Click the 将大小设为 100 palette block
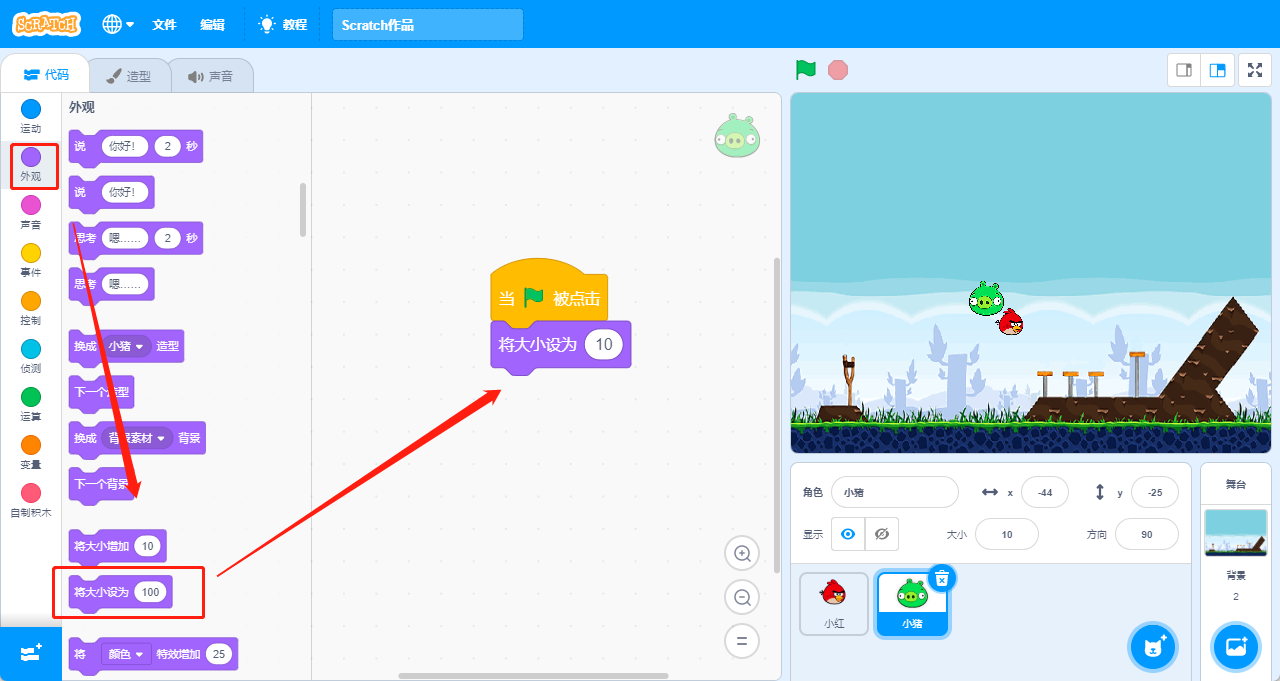Viewport: 1280px width, 681px height. (x=120, y=592)
